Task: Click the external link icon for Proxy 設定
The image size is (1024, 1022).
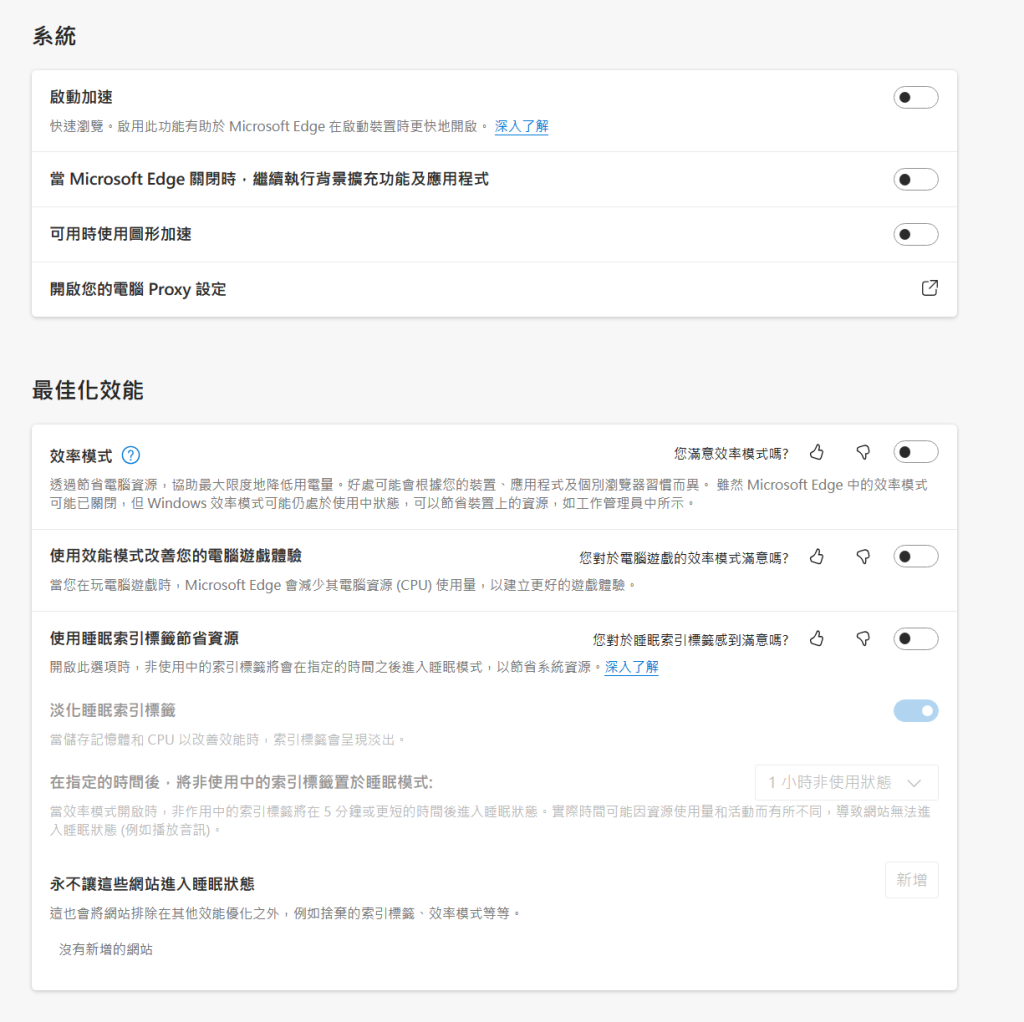Action: point(929,289)
